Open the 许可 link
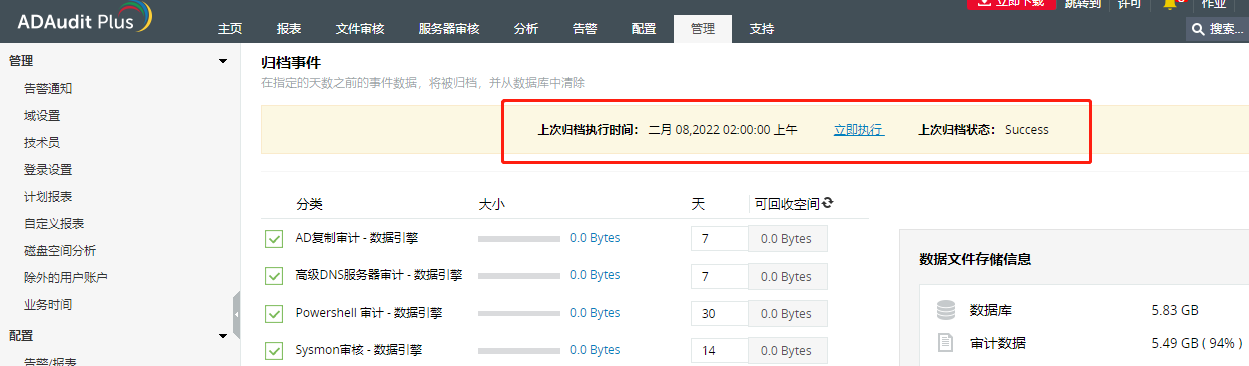This screenshot has width=1249, height=366. coord(1128,4)
